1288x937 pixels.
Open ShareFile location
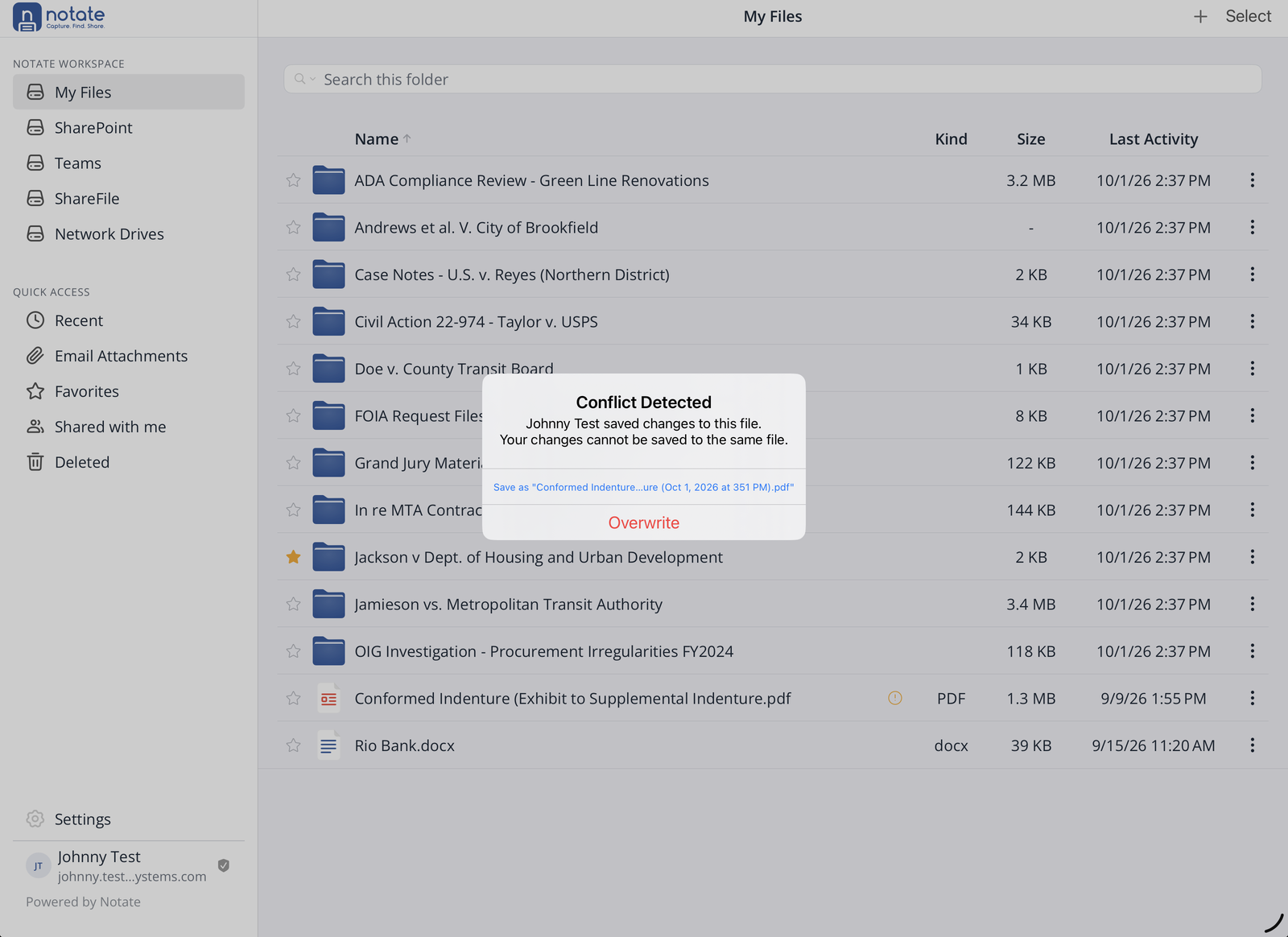[x=129, y=198]
